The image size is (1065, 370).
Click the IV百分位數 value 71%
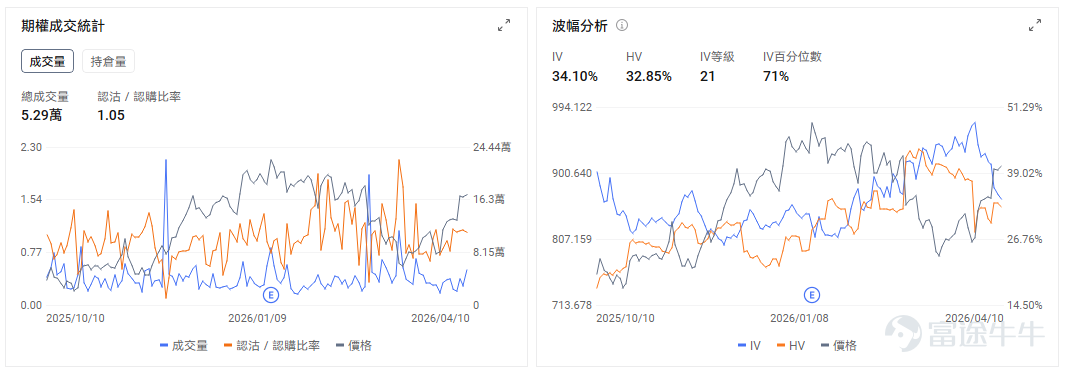tap(776, 77)
